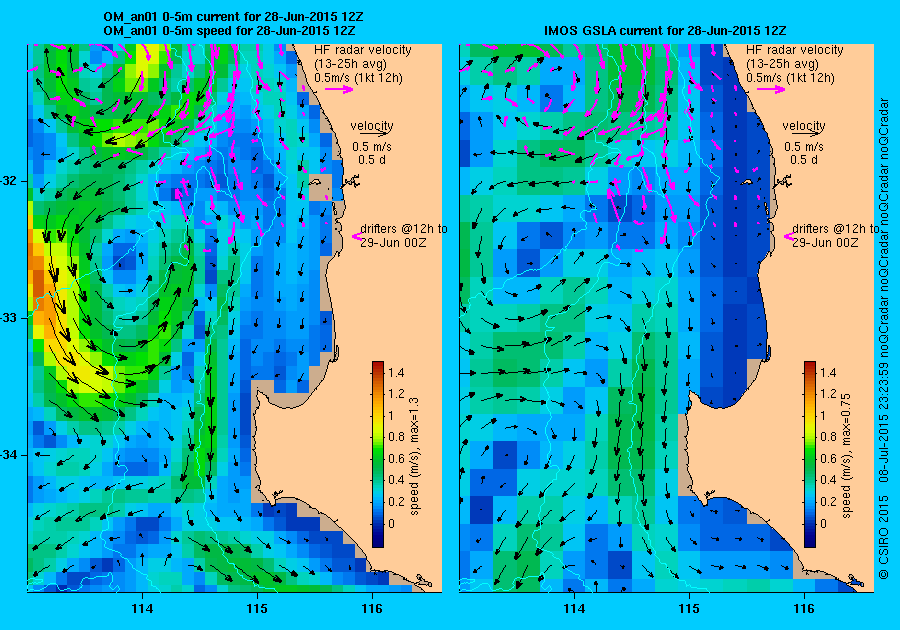Screen dimensions: 900x630
Task: Click 'speed (m/s), max=1.3' colorbar label
Action: click(x=414, y=456)
